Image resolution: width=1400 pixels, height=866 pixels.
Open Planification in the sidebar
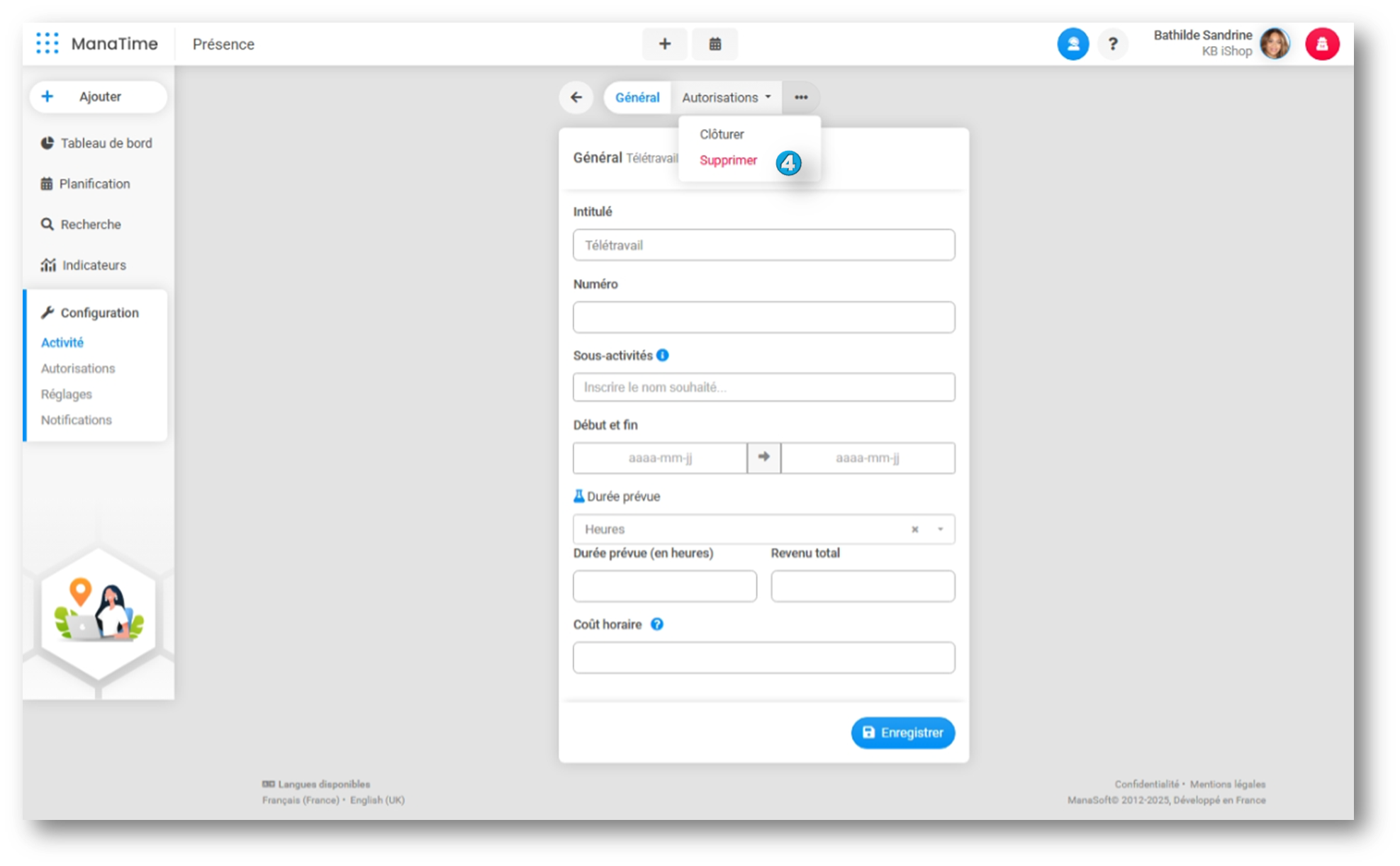94,184
